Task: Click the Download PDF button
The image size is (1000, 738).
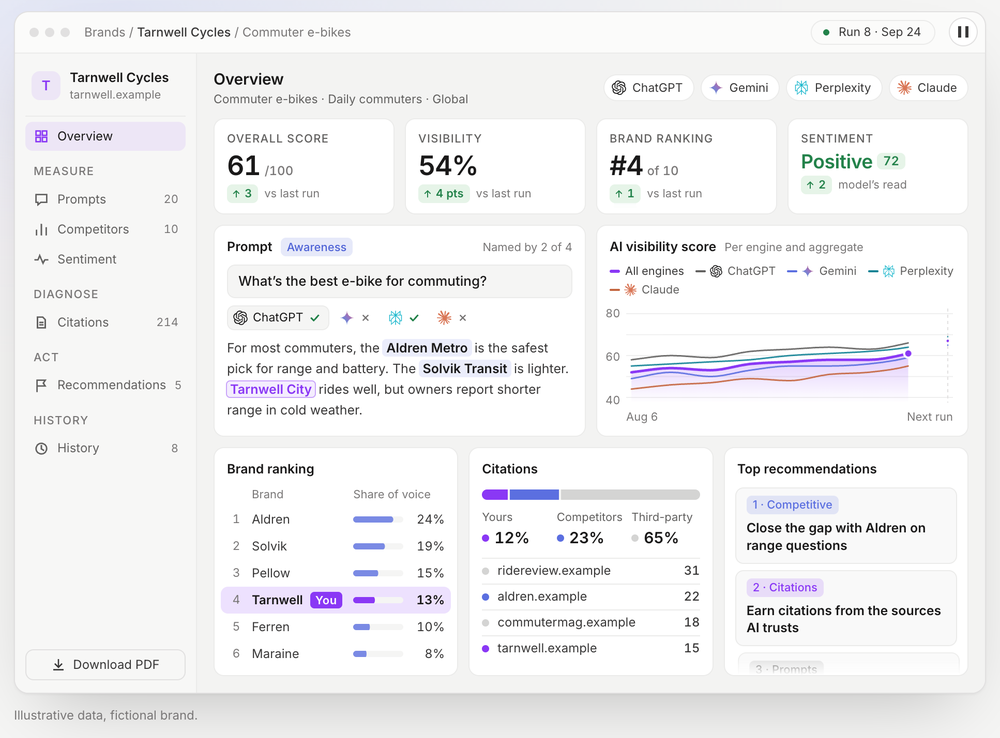Action: click(105, 665)
